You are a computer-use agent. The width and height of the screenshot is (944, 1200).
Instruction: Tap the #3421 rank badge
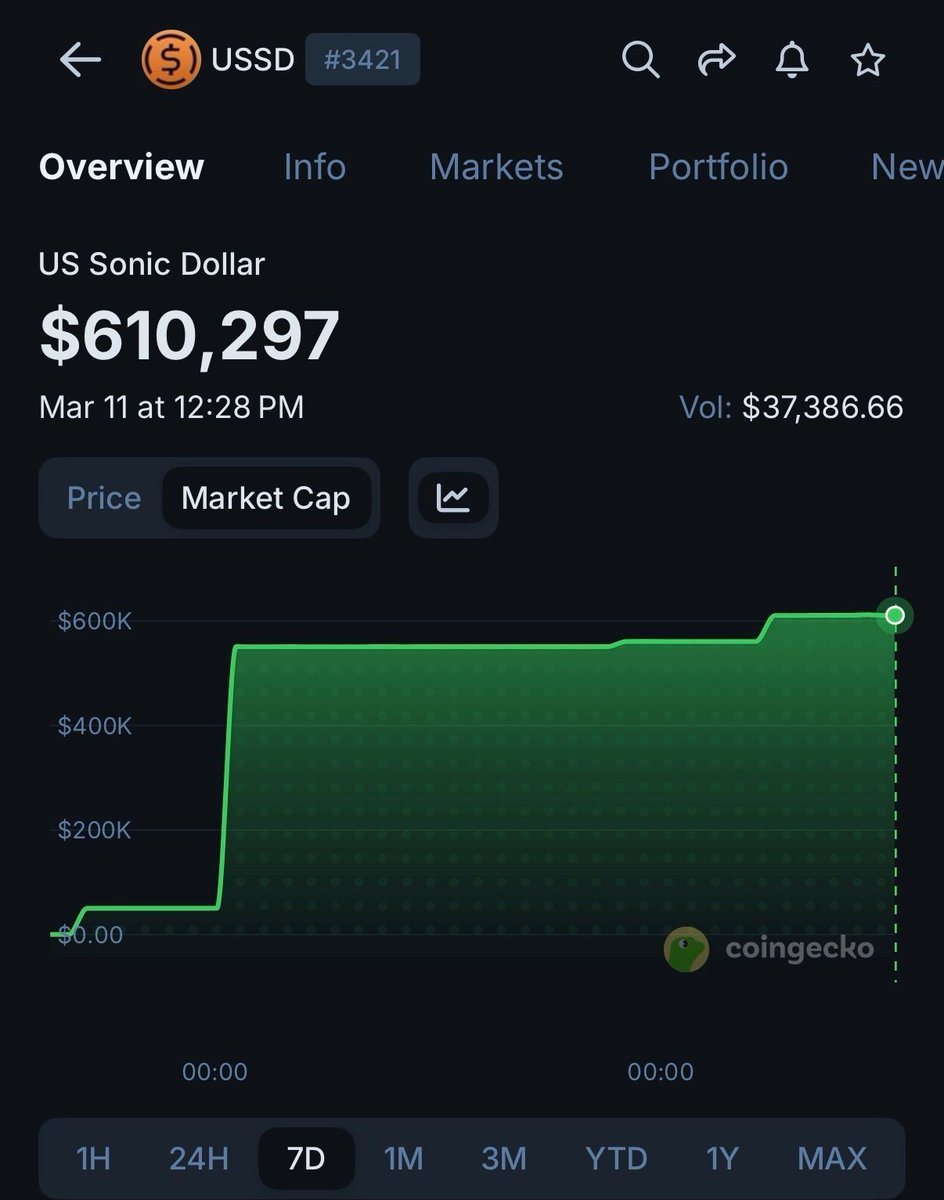tap(362, 60)
